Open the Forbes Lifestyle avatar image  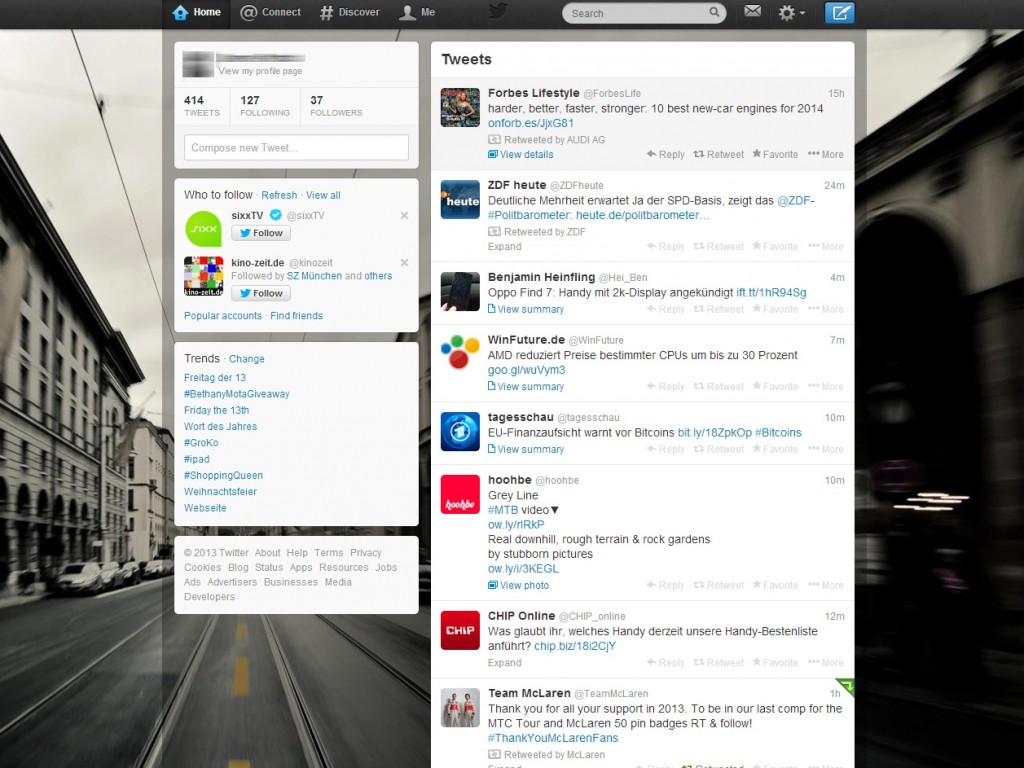point(460,108)
